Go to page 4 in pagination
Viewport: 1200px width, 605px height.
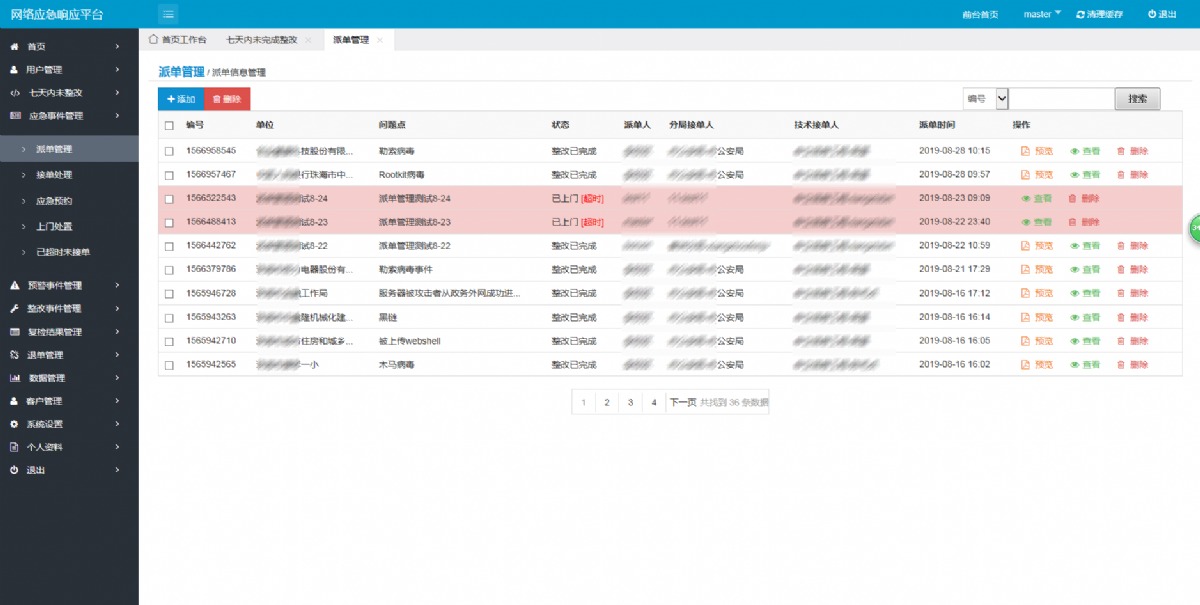(654, 402)
